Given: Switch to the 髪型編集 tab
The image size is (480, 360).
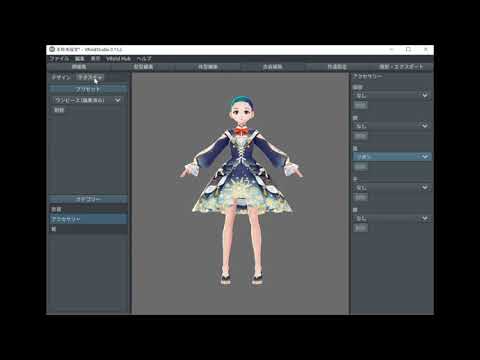Looking at the screenshot, I should (x=143, y=67).
